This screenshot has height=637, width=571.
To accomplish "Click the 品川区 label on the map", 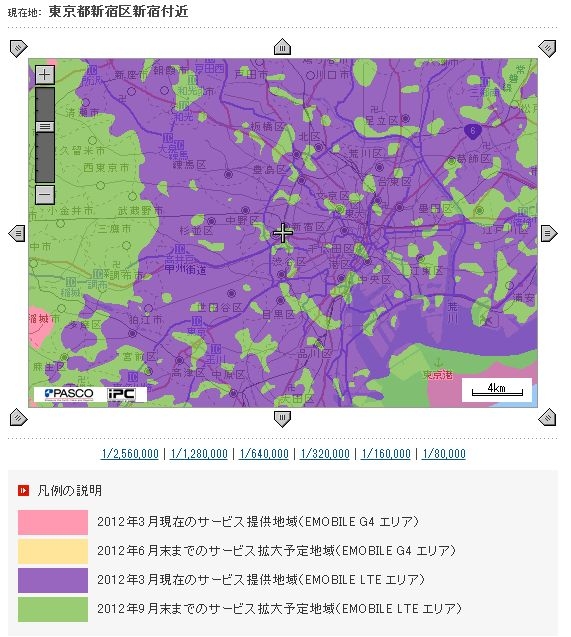I will tap(315, 354).
